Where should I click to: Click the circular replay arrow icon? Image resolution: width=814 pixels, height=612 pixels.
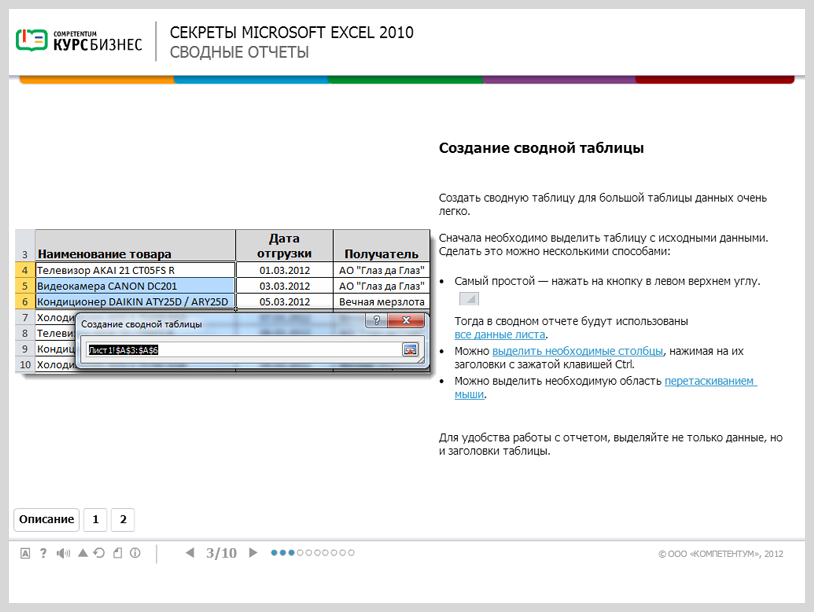(x=99, y=553)
